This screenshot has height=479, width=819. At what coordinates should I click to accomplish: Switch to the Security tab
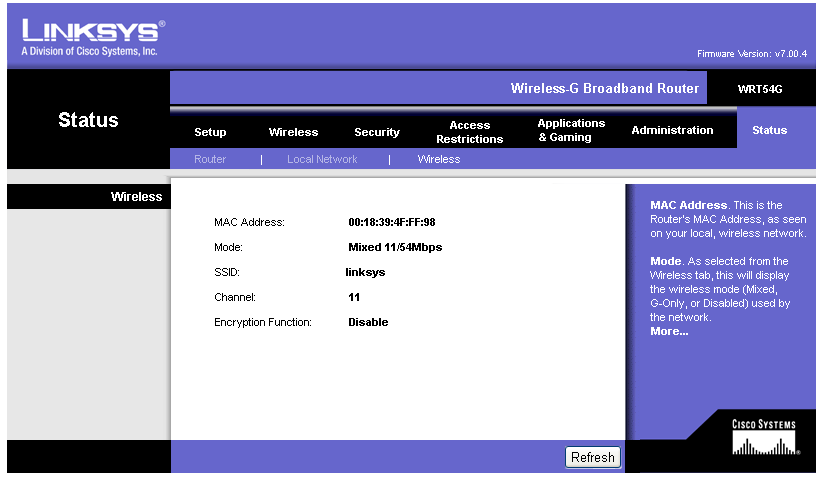[x=377, y=132]
